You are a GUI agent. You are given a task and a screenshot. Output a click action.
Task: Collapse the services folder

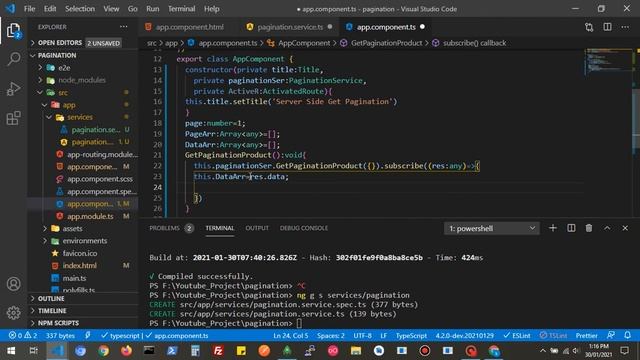(x=83, y=117)
